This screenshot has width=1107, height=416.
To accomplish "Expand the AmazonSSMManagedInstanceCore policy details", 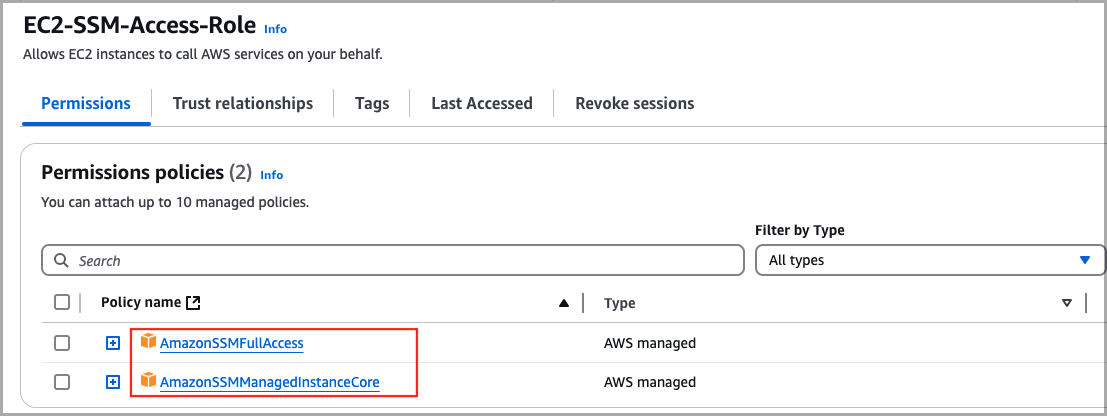I will pyautogui.click(x=113, y=382).
